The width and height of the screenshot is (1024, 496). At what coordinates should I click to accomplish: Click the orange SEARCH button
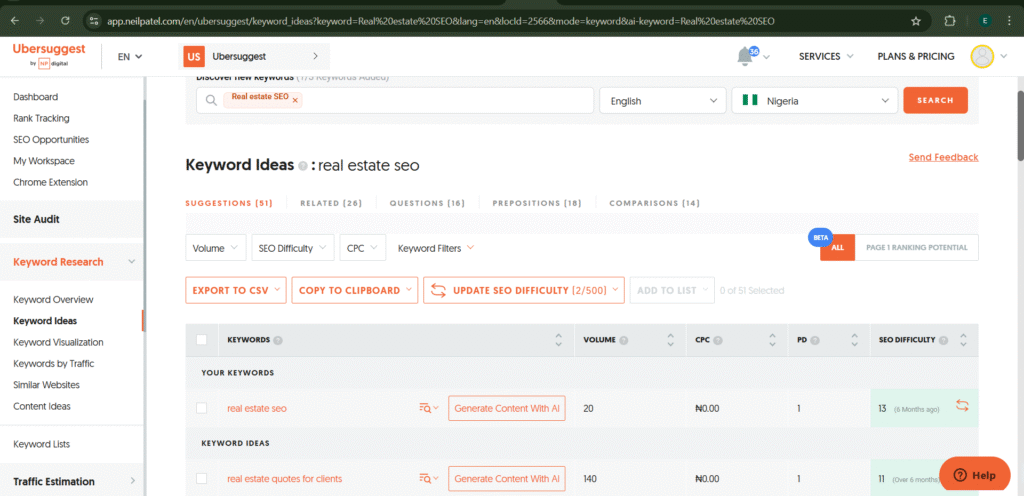click(x=935, y=101)
